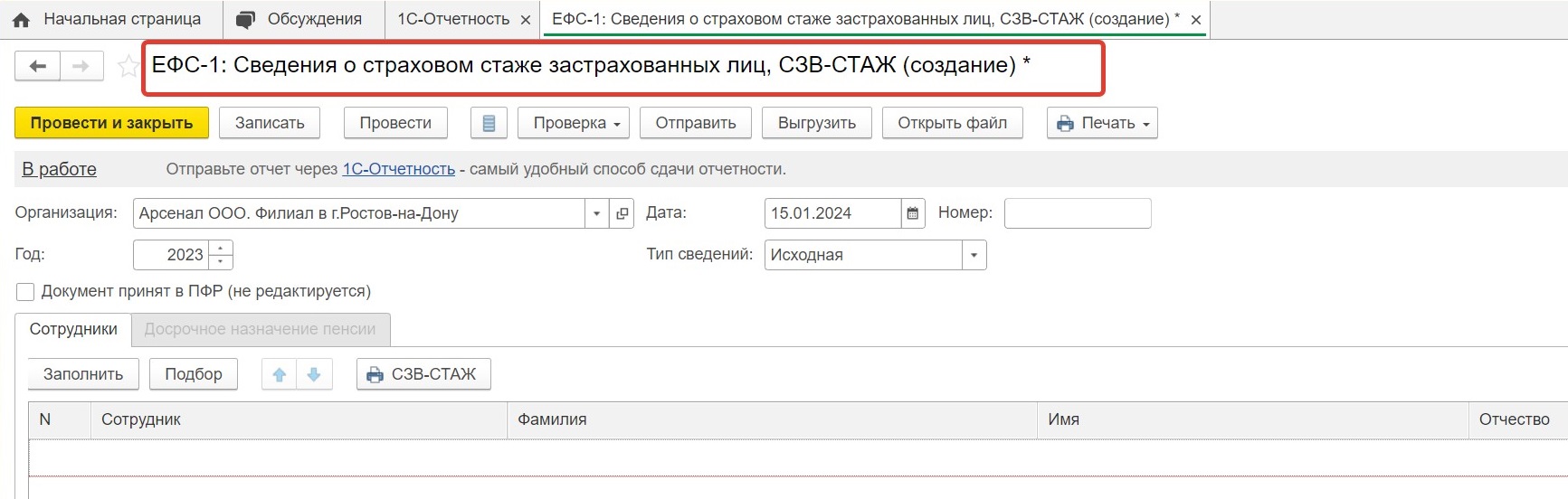Increase the year with stepper up arrow
The width and height of the screenshot is (1568, 499).
click(x=221, y=248)
